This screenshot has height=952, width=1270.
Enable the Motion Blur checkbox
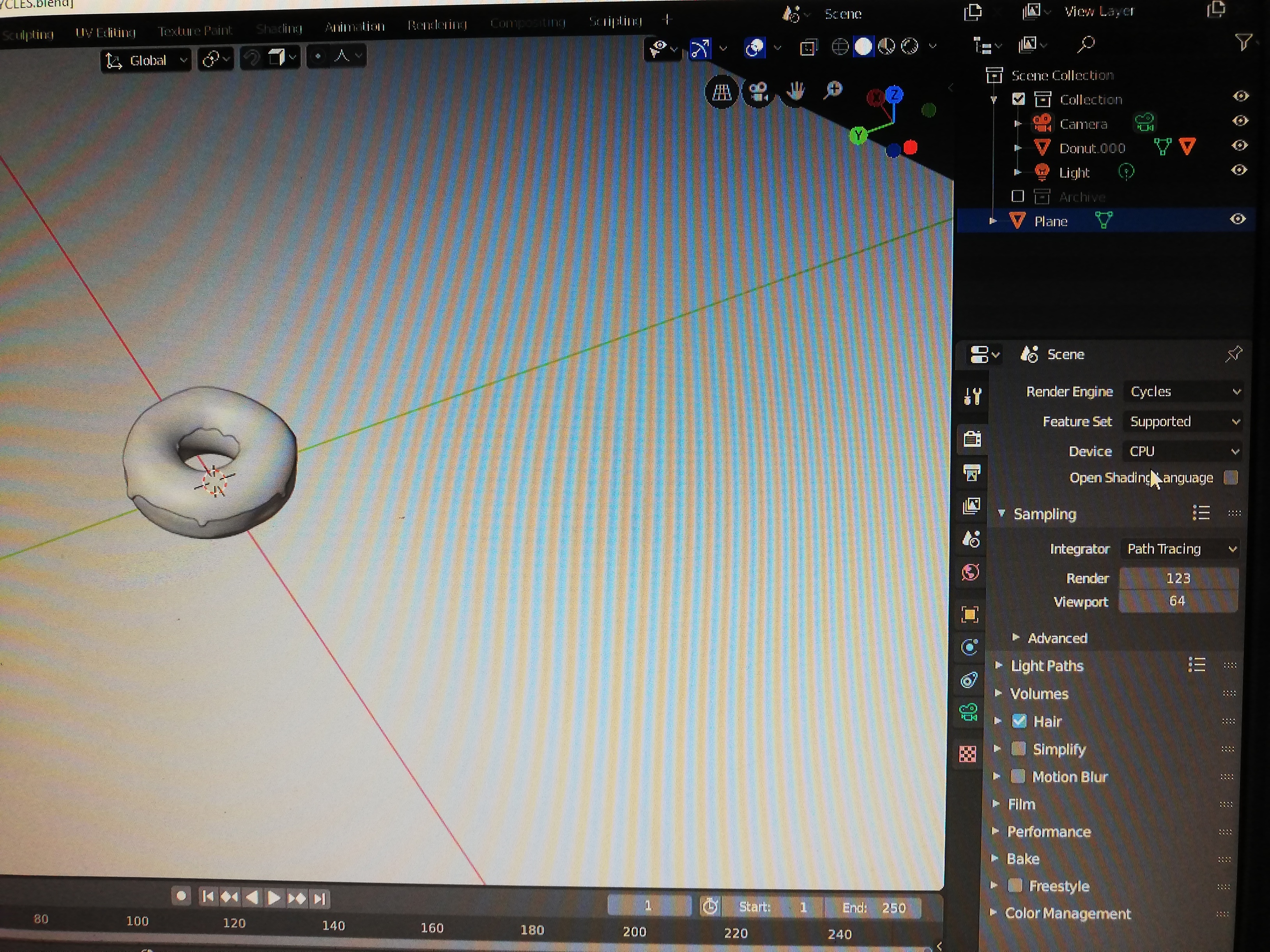click(1017, 776)
